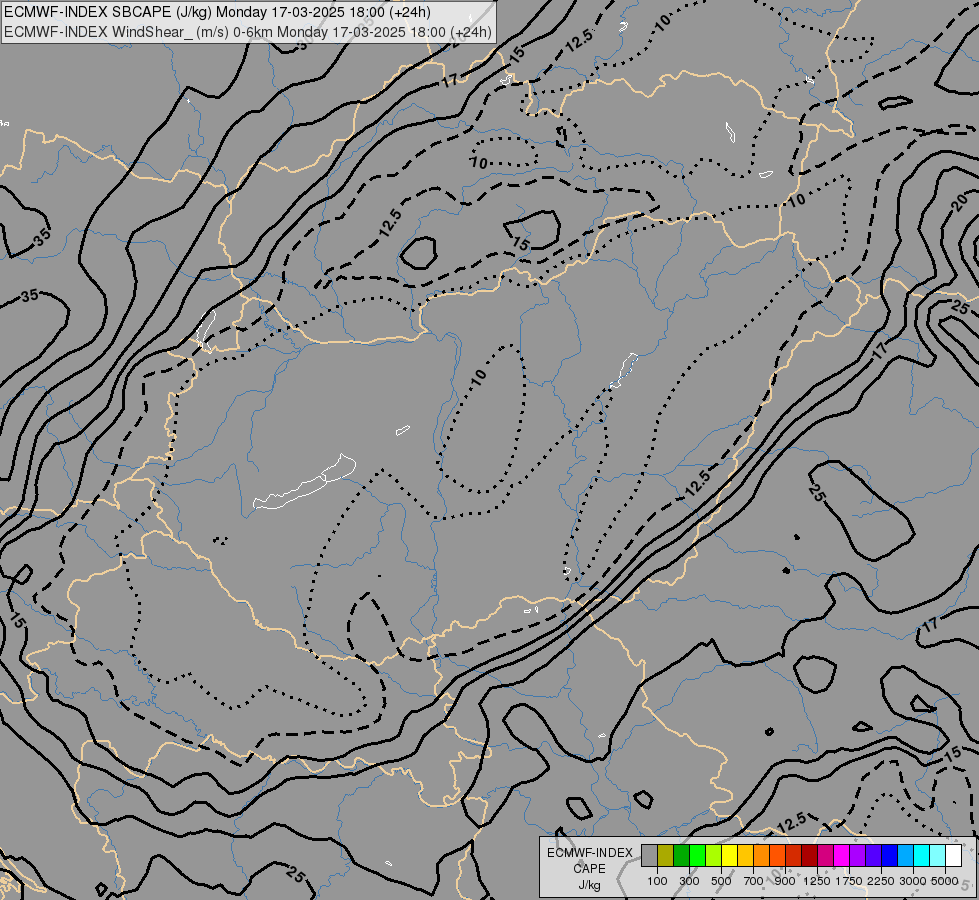Click the ECMWF-INDEX label in the legend box

tap(590, 853)
